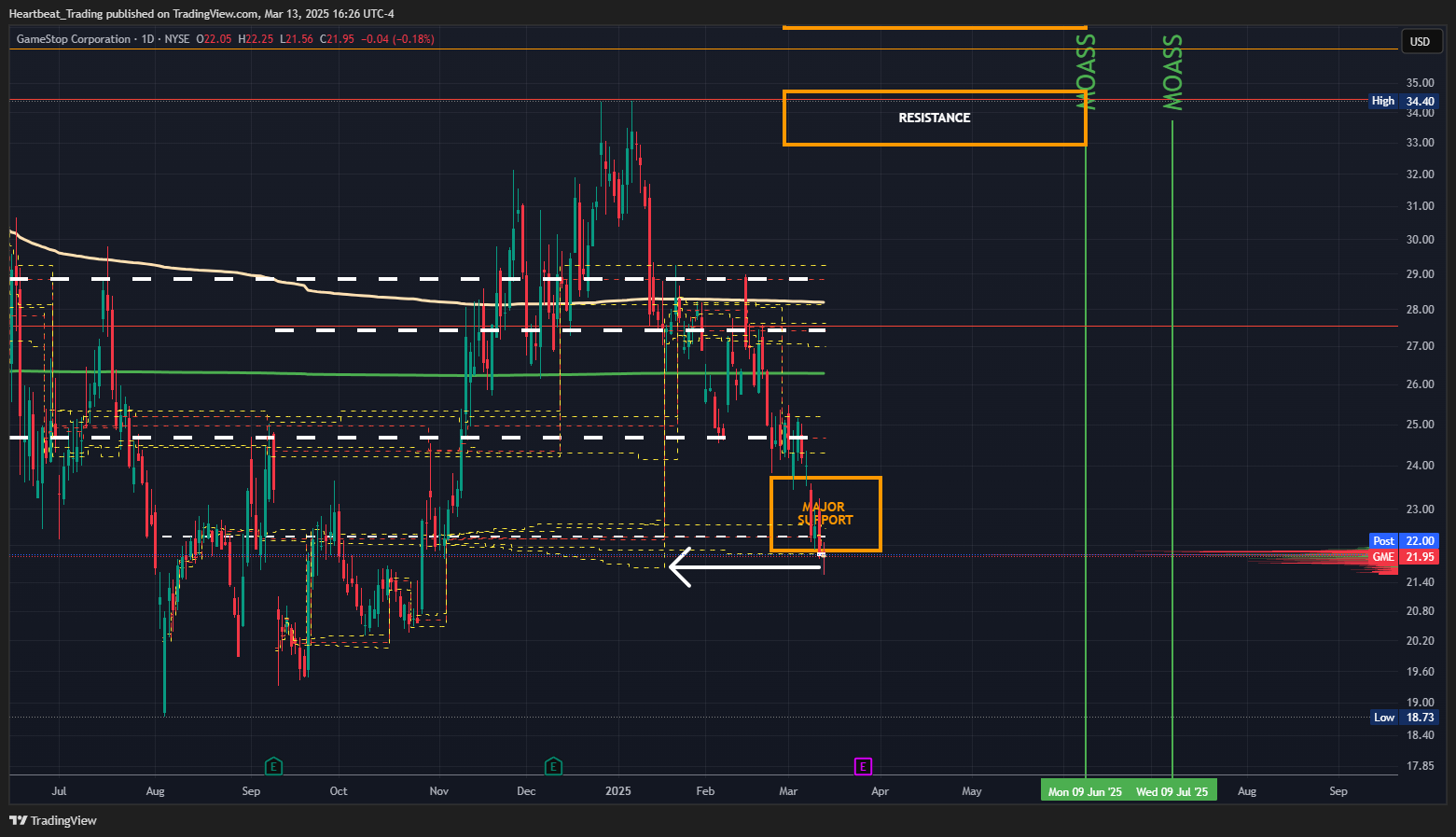Viewport: 1456px width, 837px height.
Task: Click the 28.00 price axis label
Action: pos(1421,310)
